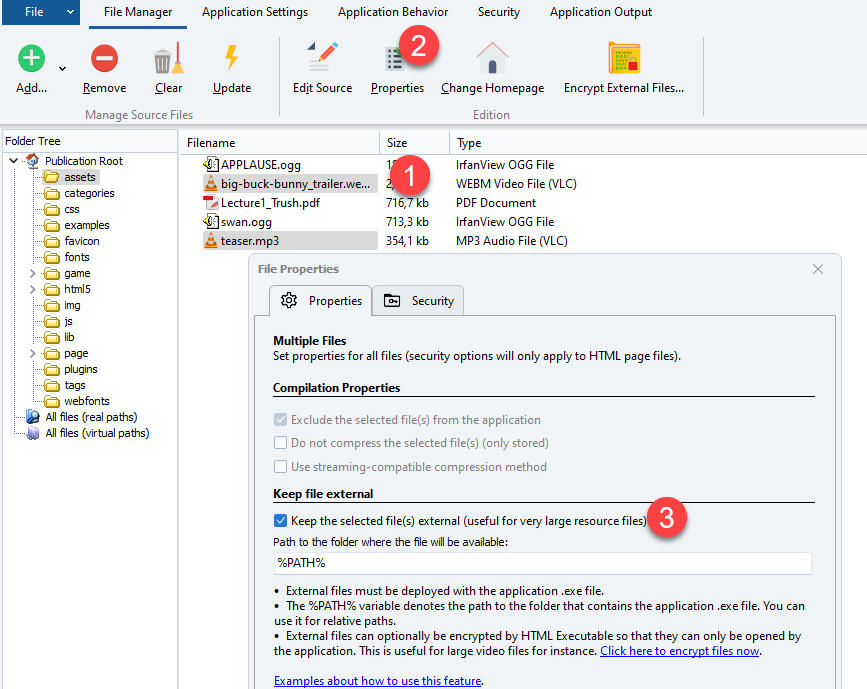Collapse the Publication Root tree node
867x689 pixels.
(x=13, y=161)
